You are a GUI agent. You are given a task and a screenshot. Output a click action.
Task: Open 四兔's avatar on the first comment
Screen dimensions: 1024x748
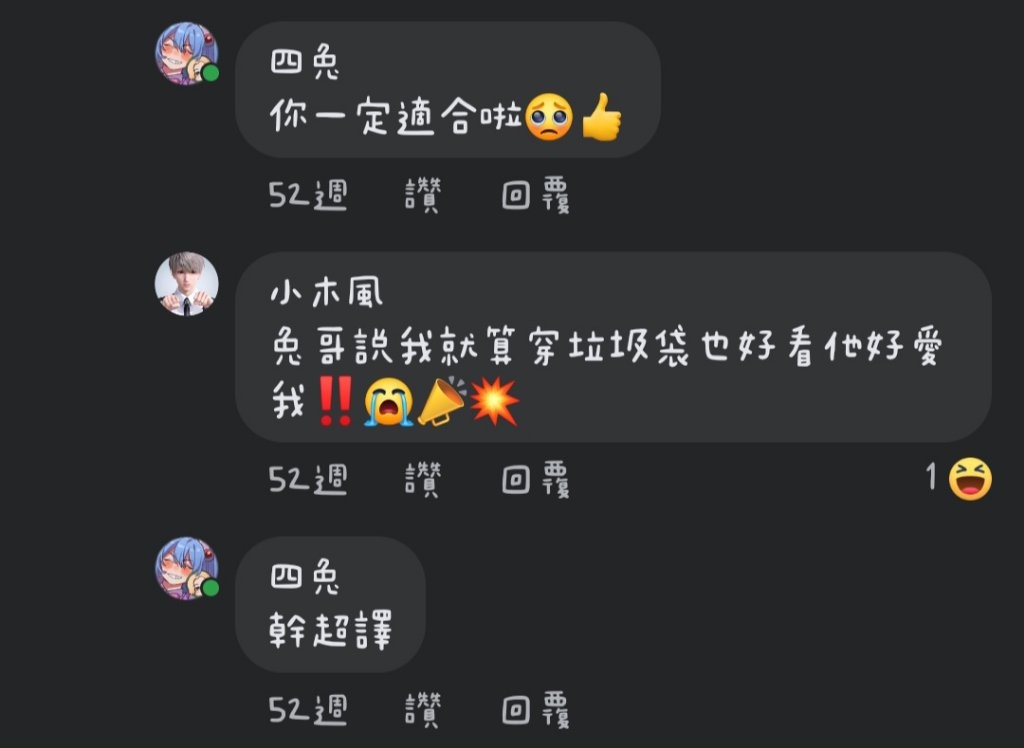(x=187, y=54)
